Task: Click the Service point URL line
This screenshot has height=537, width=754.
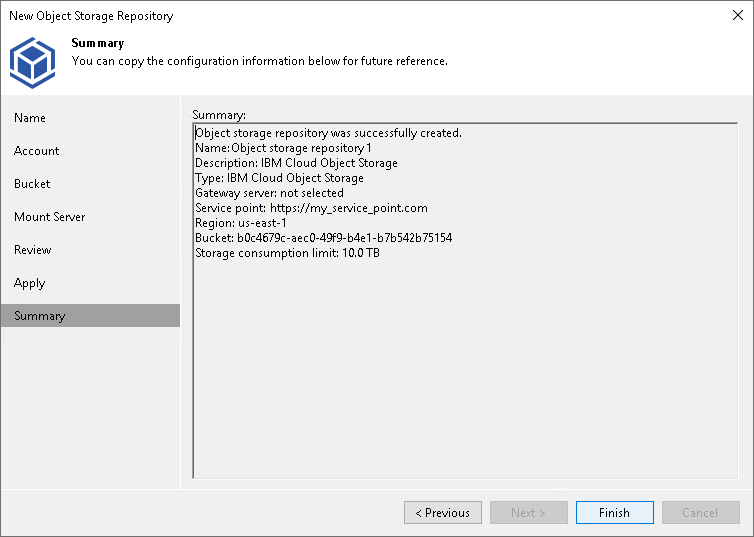Action: pos(311,208)
